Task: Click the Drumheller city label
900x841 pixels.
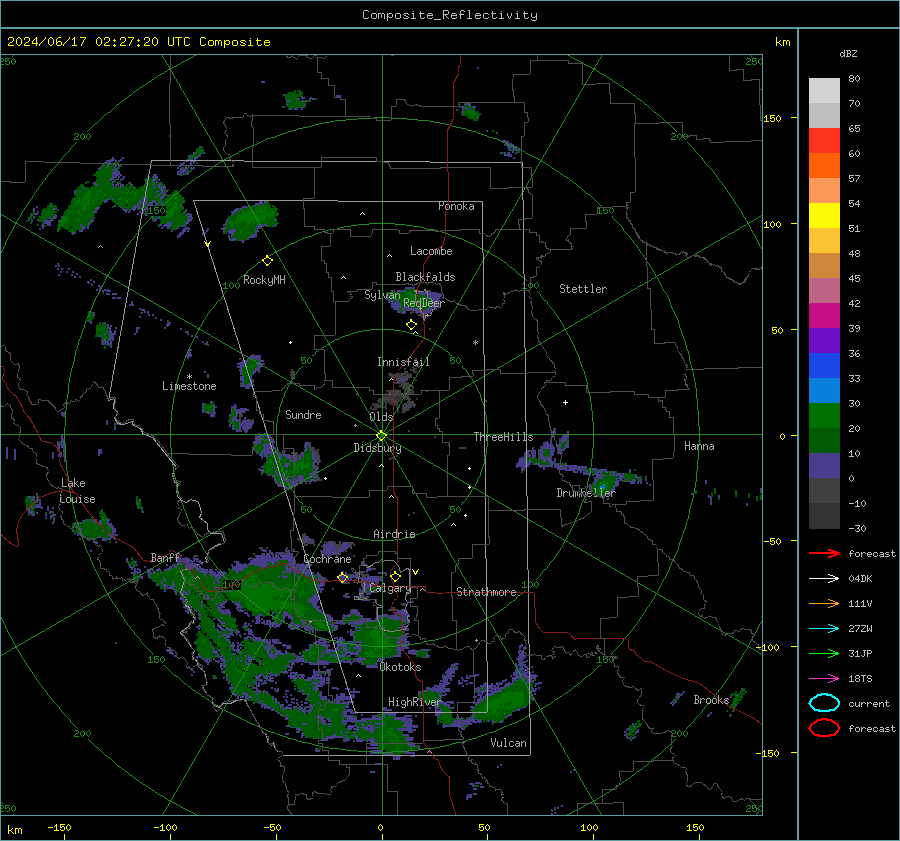Action: click(x=586, y=493)
